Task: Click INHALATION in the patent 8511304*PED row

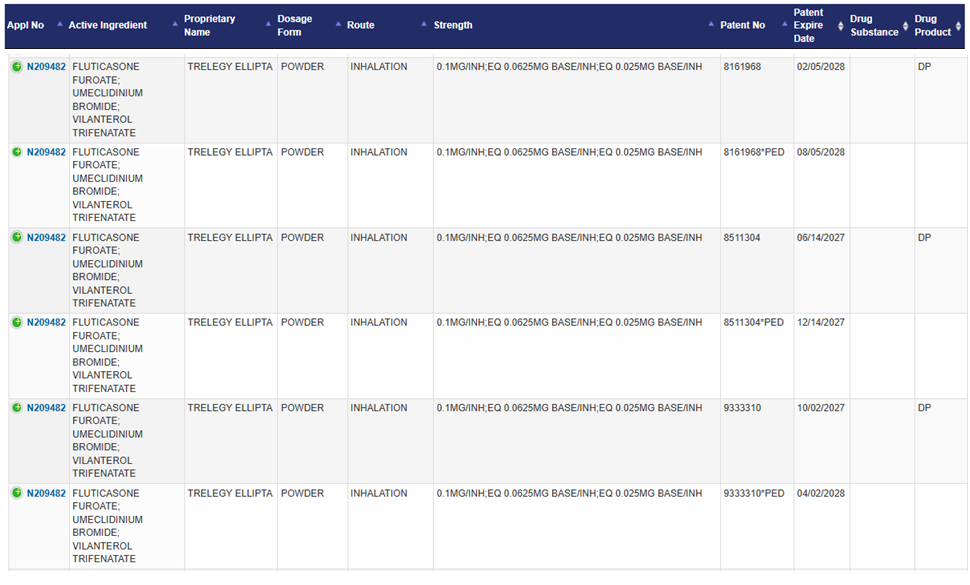Action: click(x=379, y=322)
